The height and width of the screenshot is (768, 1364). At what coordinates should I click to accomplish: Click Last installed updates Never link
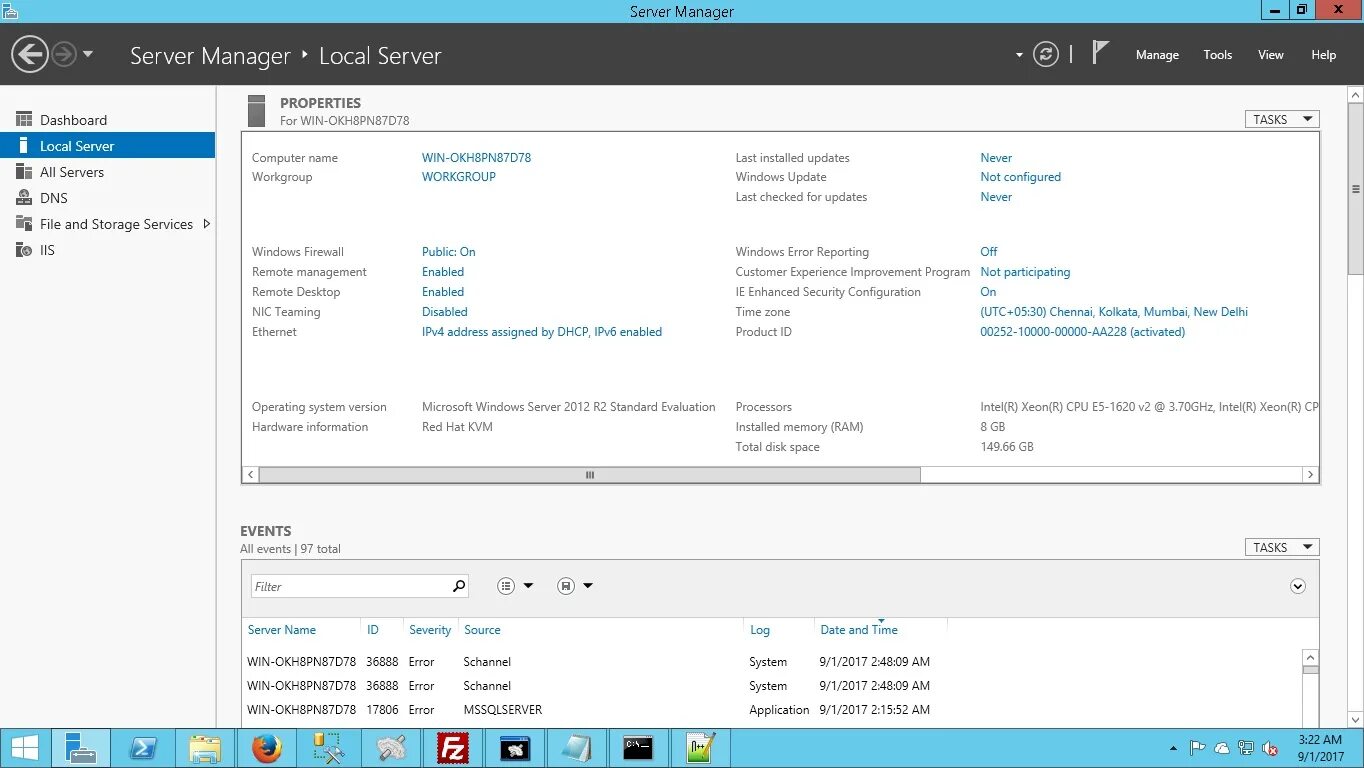tap(996, 158)
